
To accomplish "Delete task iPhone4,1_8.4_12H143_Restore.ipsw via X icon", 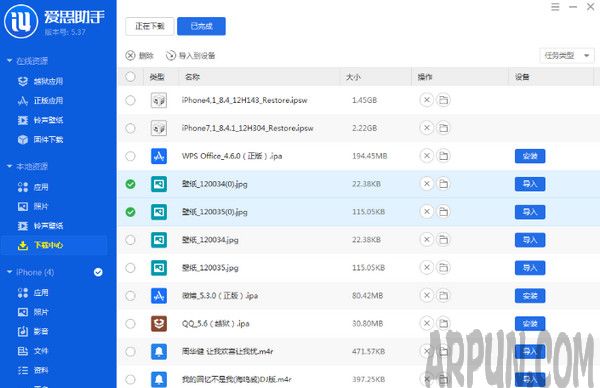I will point(427,100).
